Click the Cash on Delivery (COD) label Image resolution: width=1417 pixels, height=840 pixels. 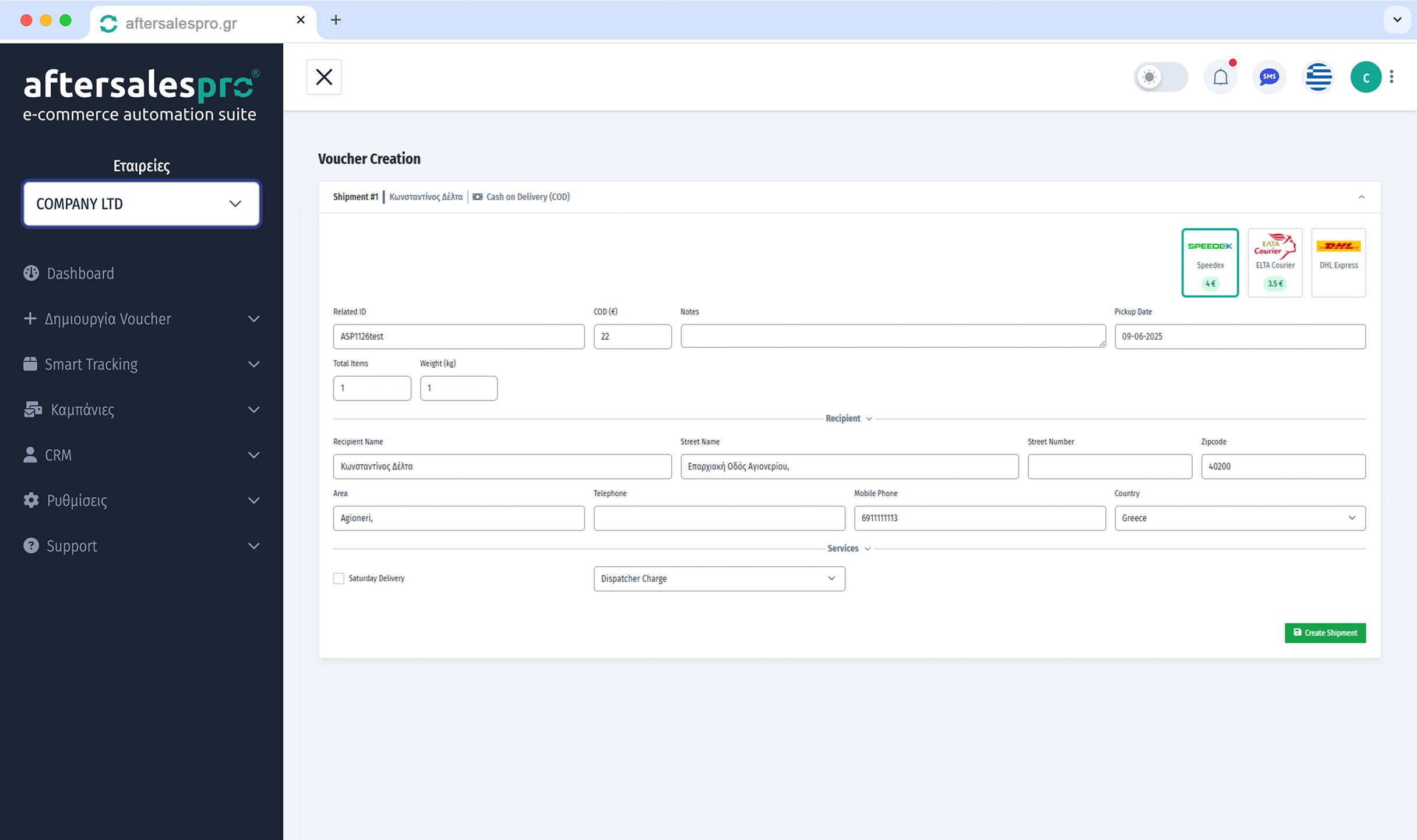pyautogui.click(x=528, y=197)
